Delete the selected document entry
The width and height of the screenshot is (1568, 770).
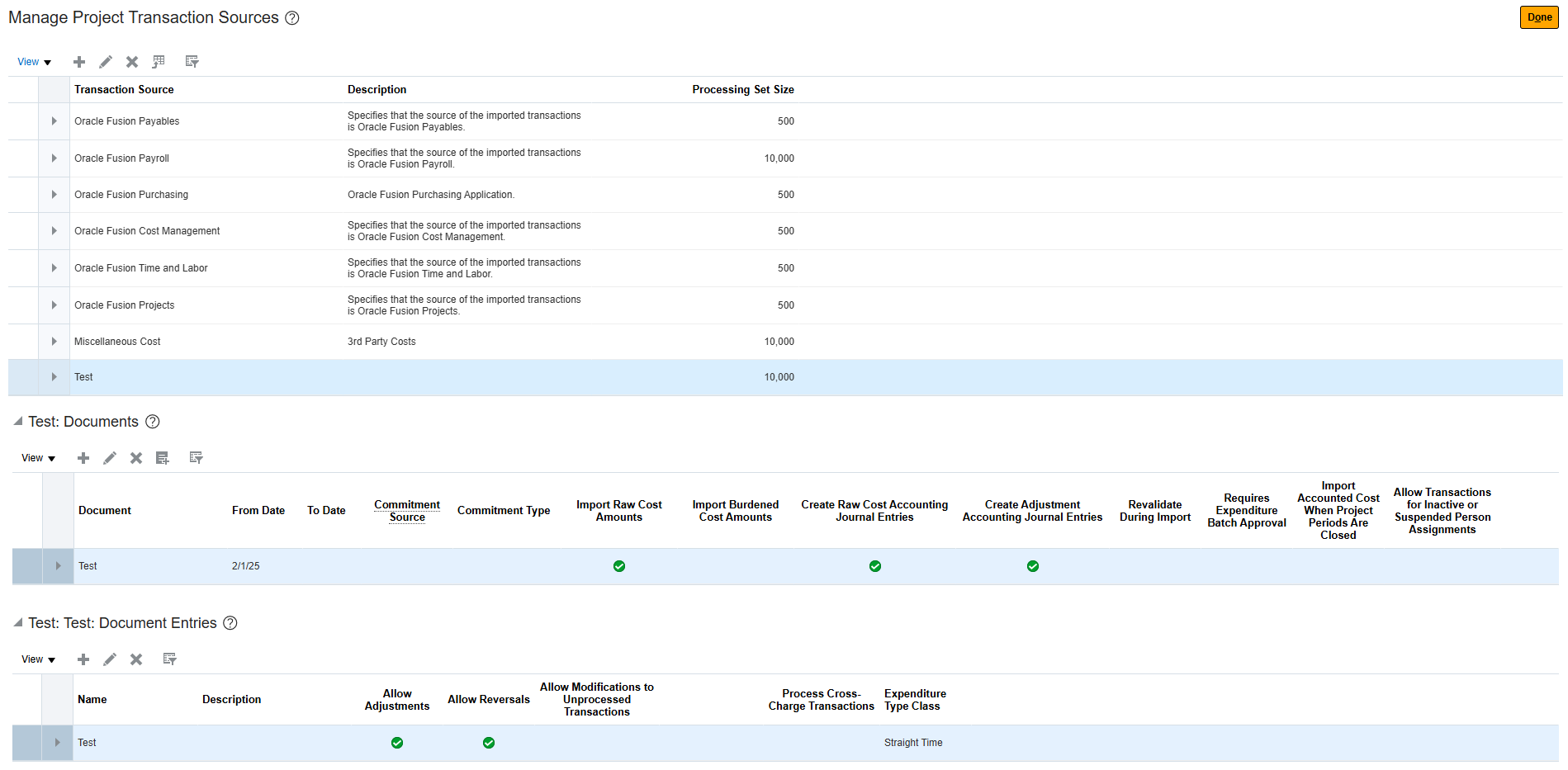coord(136,659)
